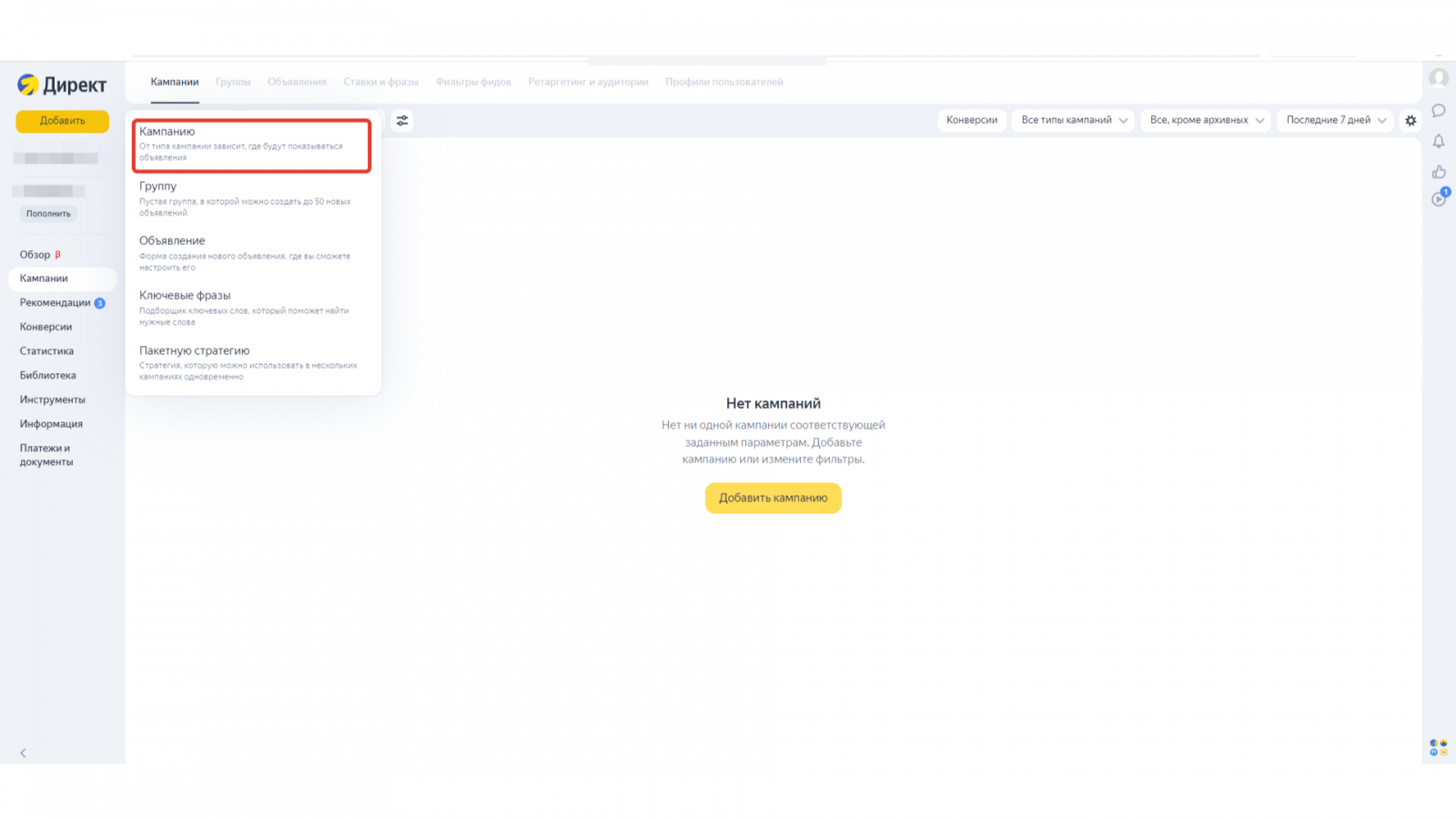Collapse the left sidebar with the chevron
The height and width of the screenshot is (819, 1456).
pos(23,753)
